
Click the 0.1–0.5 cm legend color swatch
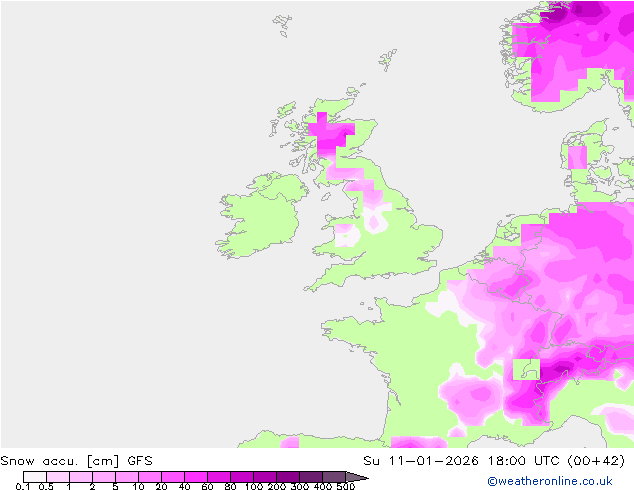coord(35,477)
